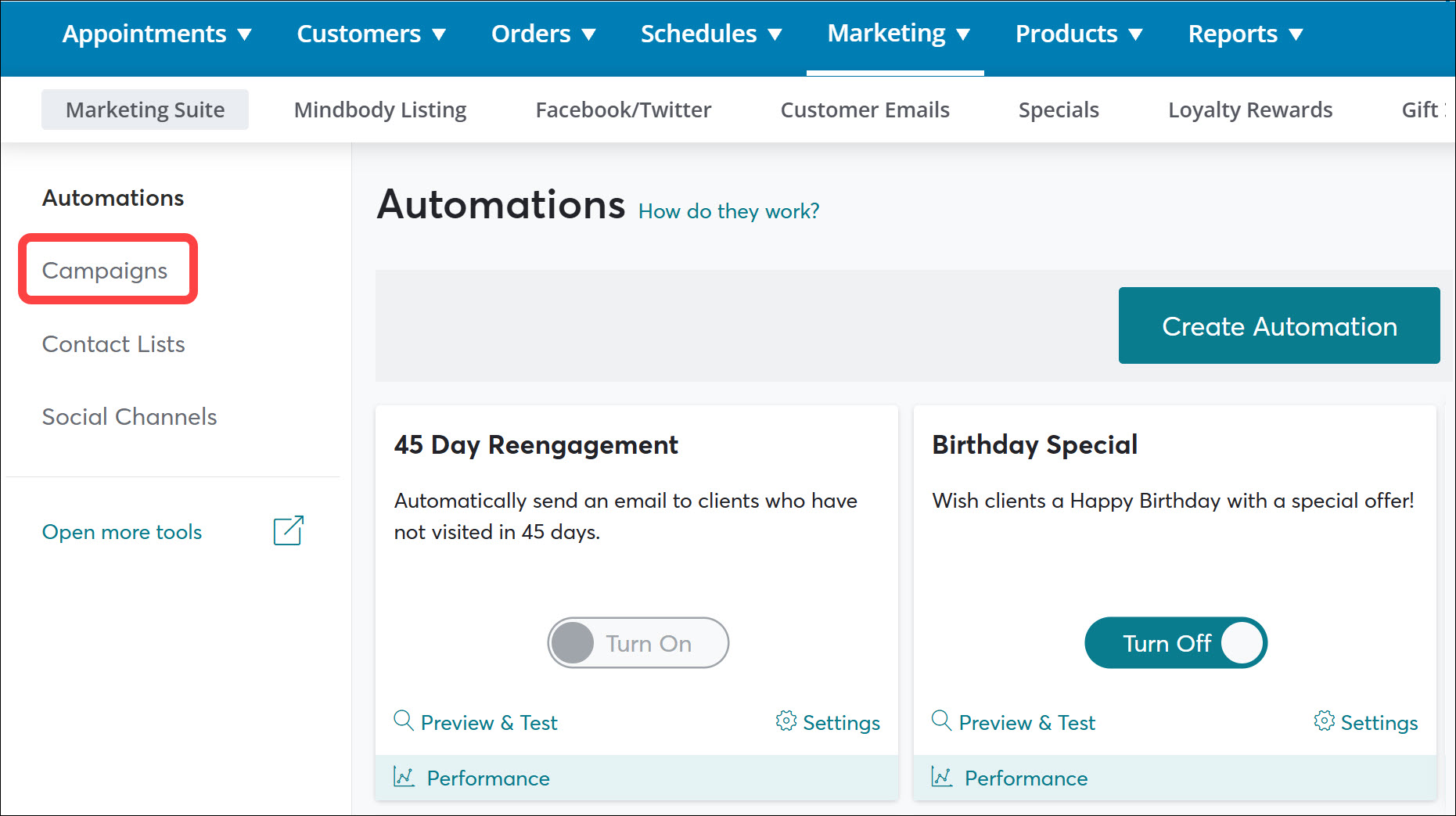Turn off the Birthday Special automation
The image size is (1456, 816).
tap(1175, 642)
